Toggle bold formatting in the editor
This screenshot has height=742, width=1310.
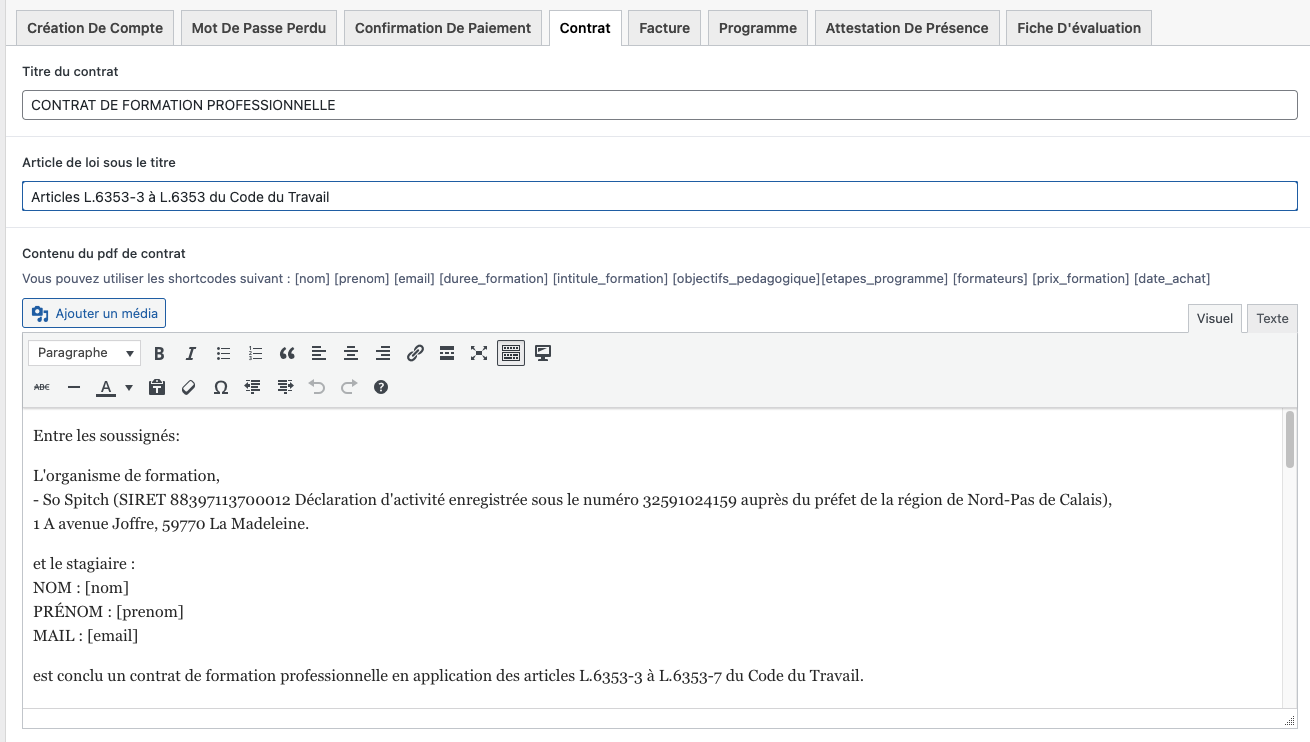(x=159, y=353)
